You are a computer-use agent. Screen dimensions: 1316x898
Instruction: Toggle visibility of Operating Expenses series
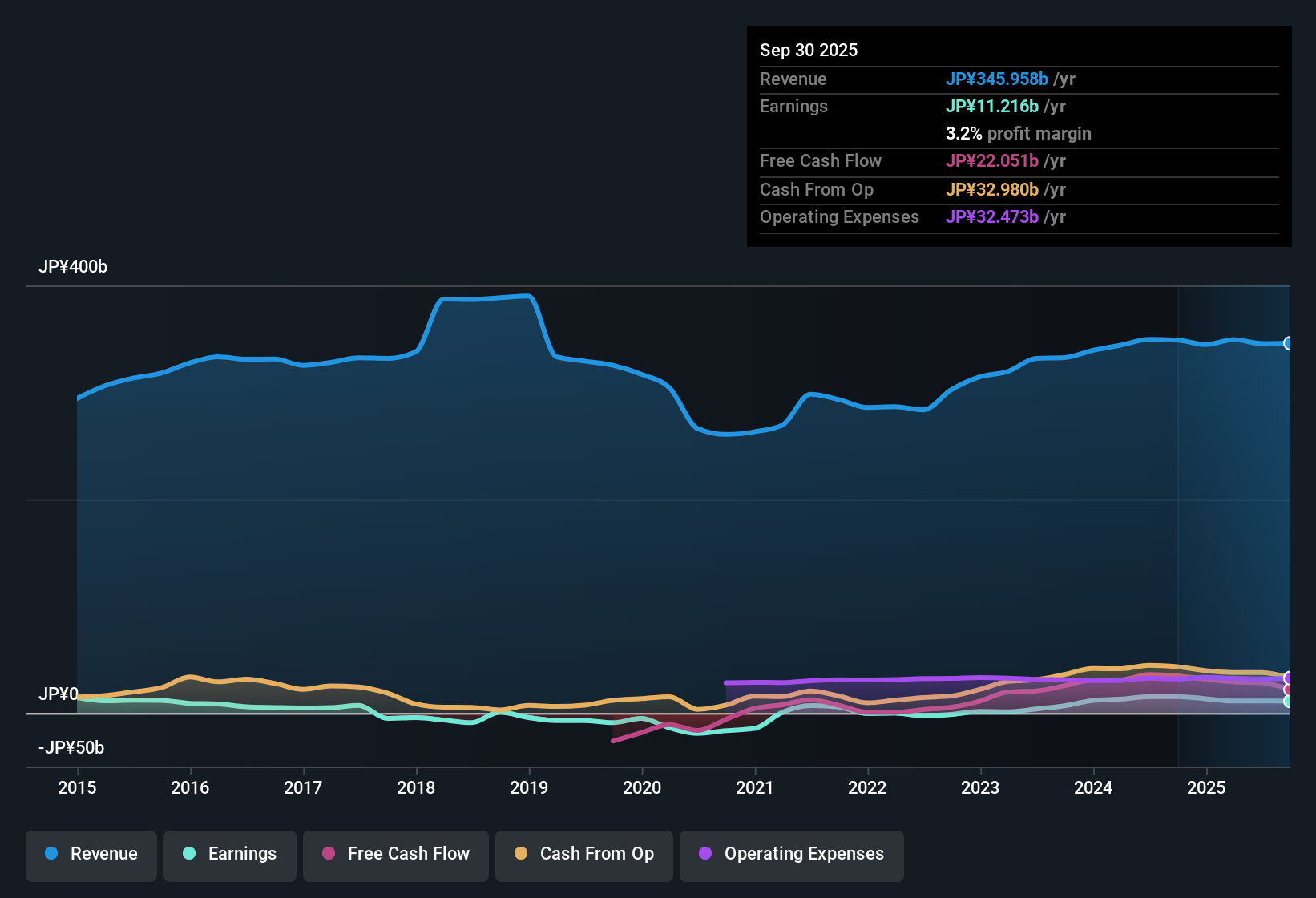point(791,854)
